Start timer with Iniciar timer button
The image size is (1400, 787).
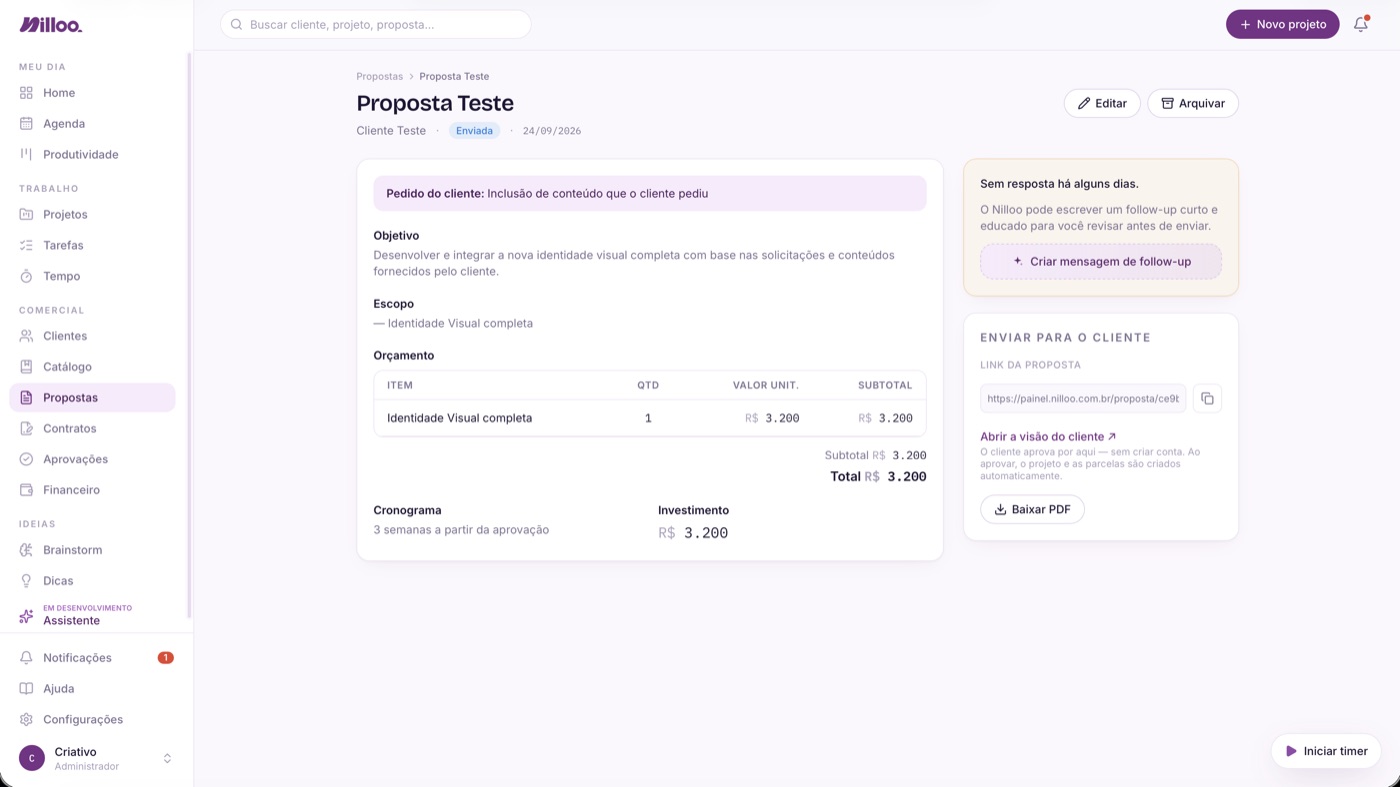click(x=1326, y=751)
